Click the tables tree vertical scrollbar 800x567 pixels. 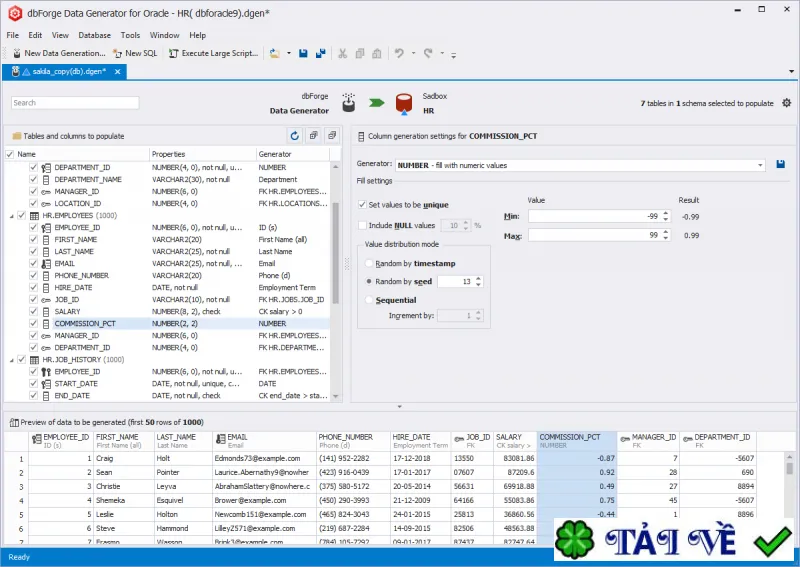click(x=335, y=254)
